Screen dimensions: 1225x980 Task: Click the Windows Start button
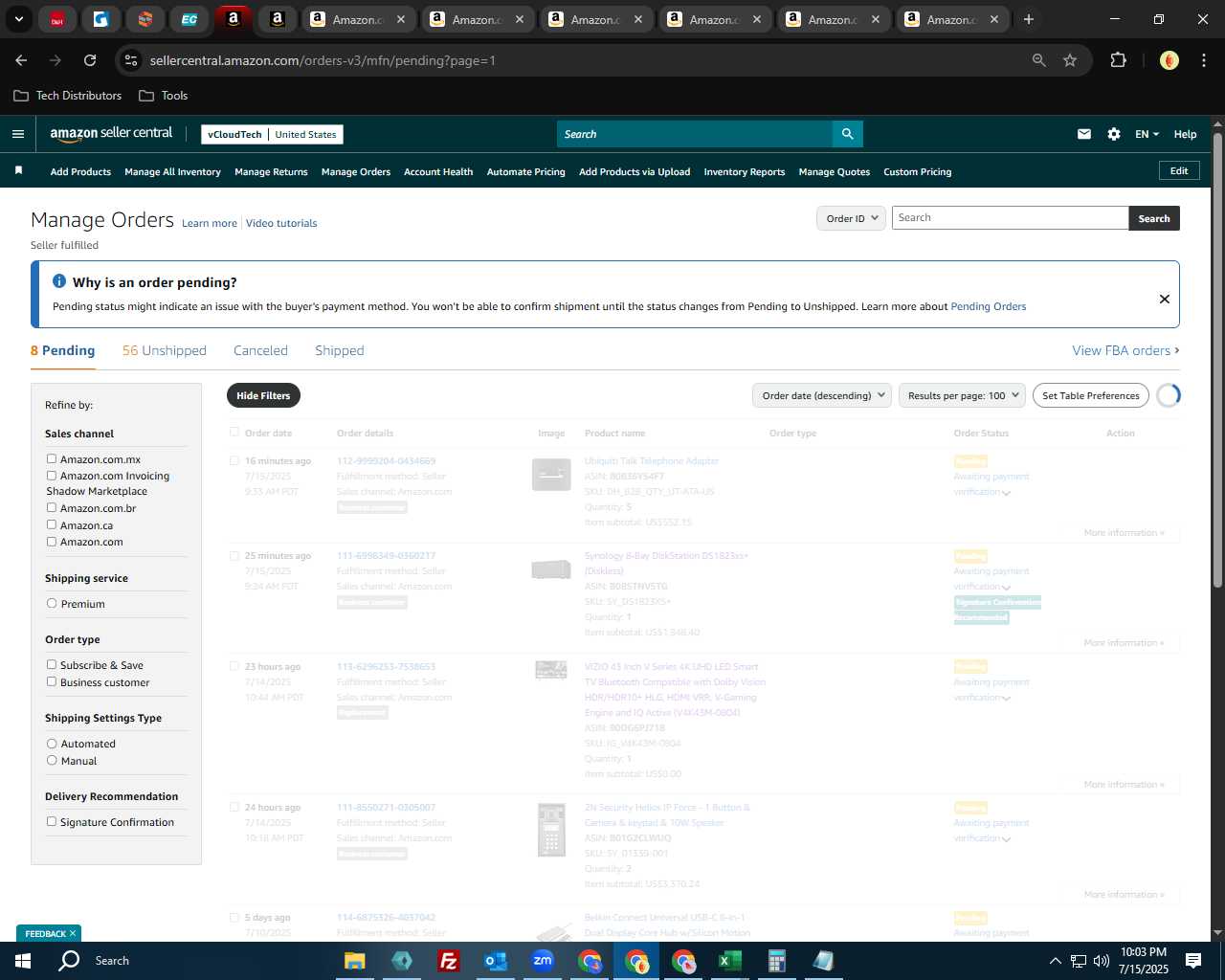tap(23, 961)
